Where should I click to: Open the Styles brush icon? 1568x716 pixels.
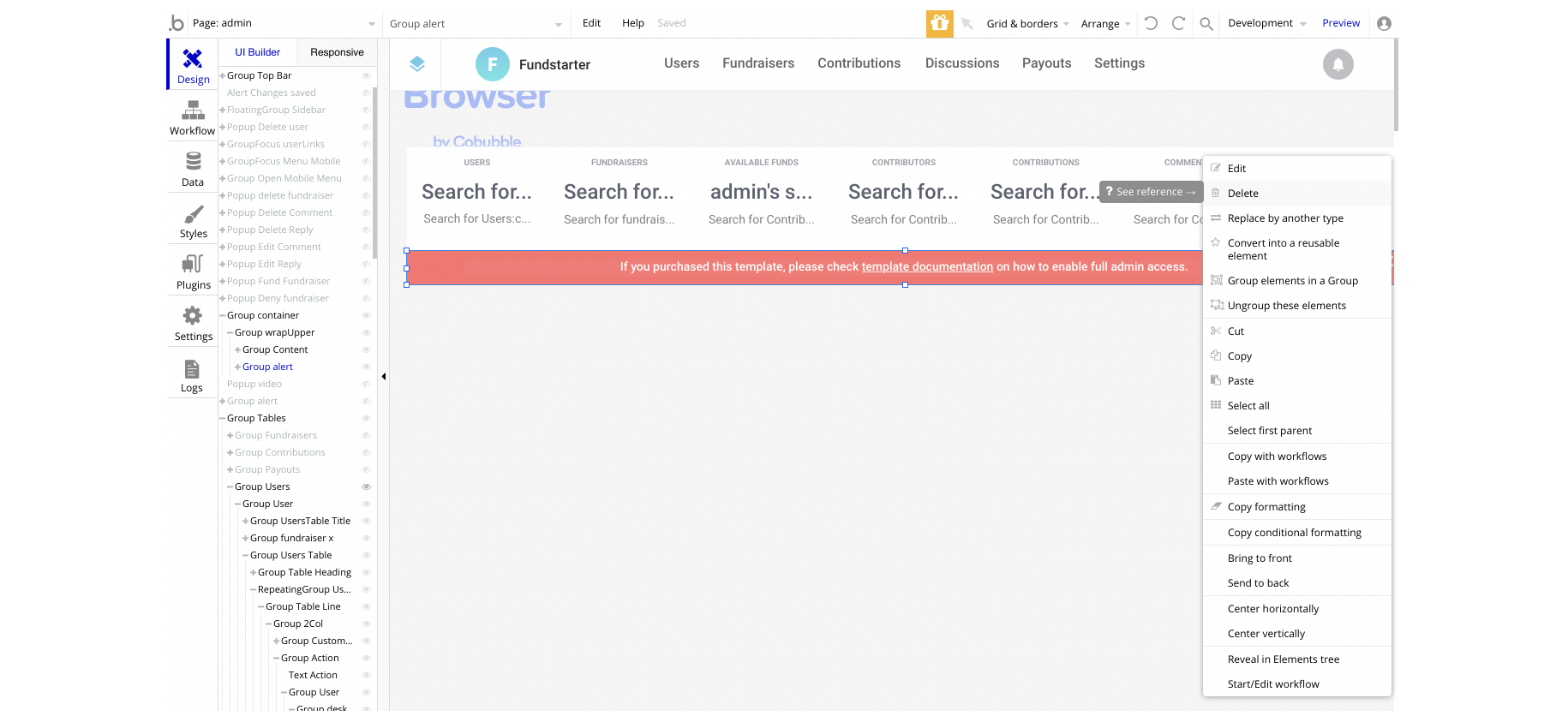coord(193,220)
